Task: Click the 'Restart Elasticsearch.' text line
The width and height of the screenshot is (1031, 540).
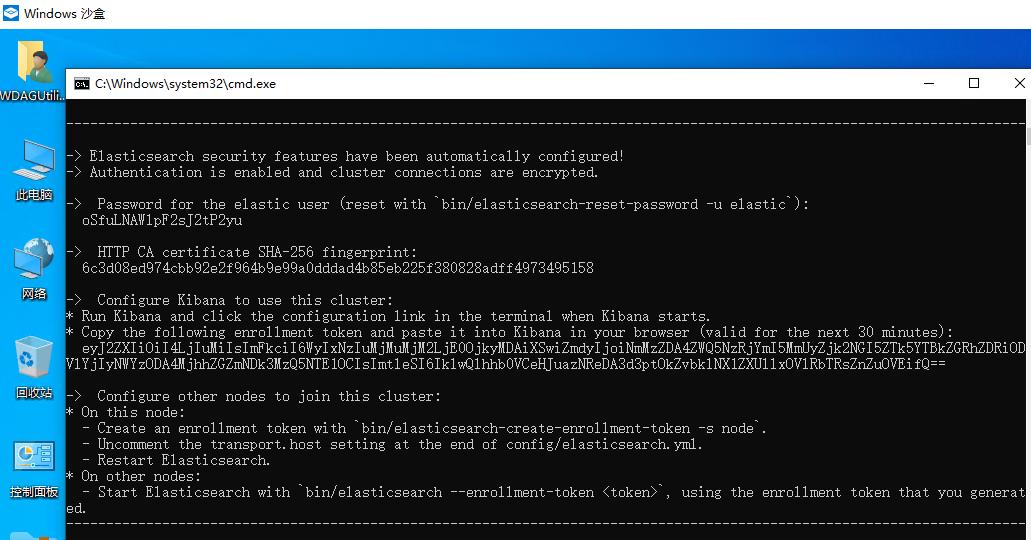Action: coord(183,460)
